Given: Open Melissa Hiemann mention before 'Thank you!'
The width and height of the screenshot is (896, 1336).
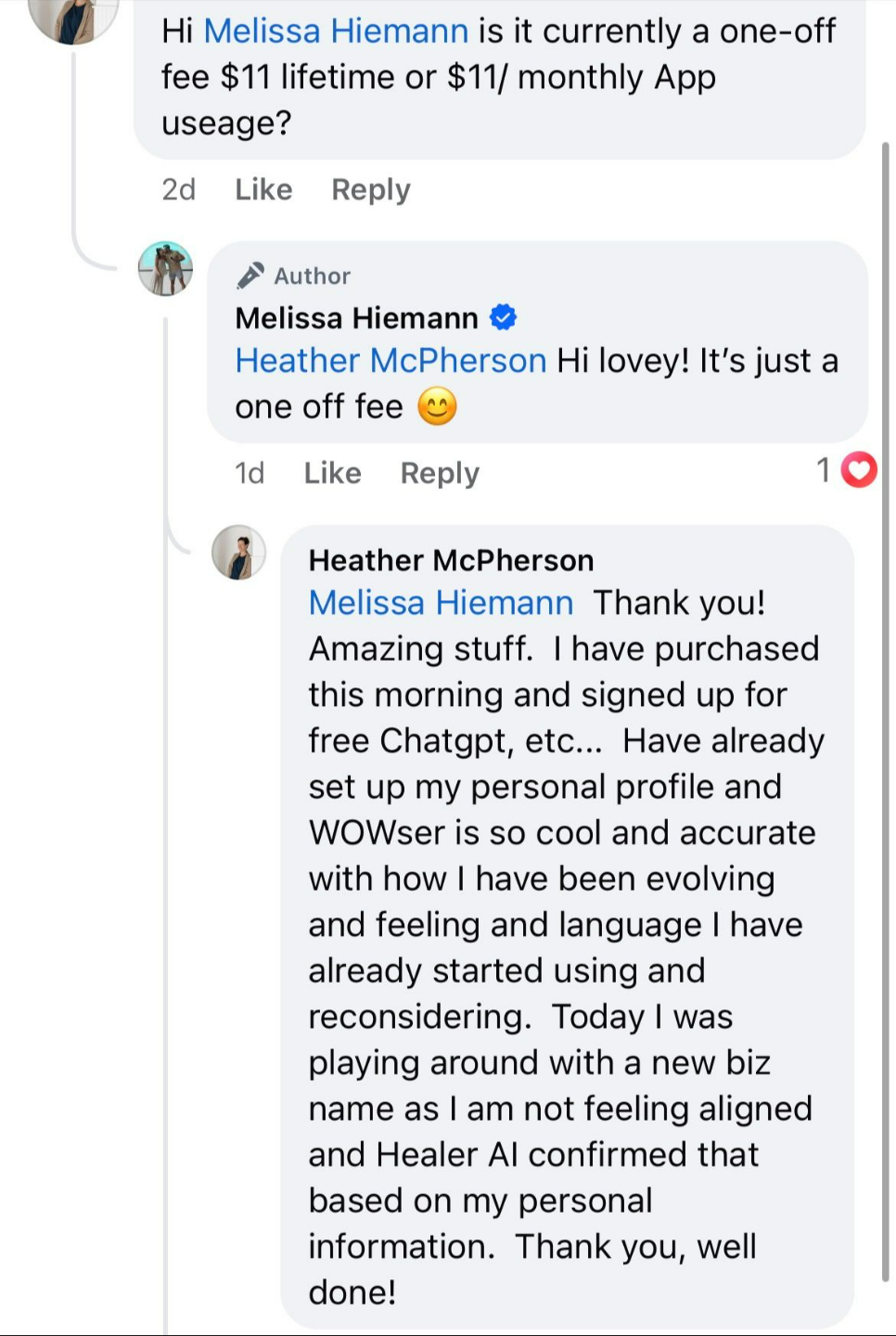Looking at the screenshot, I should tap(441, 603).
